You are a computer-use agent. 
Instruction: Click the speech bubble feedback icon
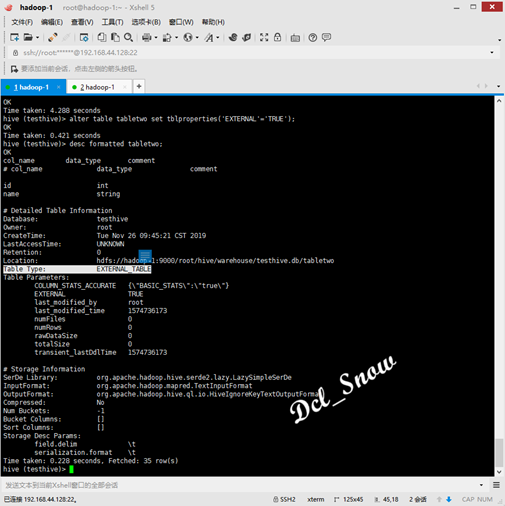pyautogui.click(x=326, y=37)
